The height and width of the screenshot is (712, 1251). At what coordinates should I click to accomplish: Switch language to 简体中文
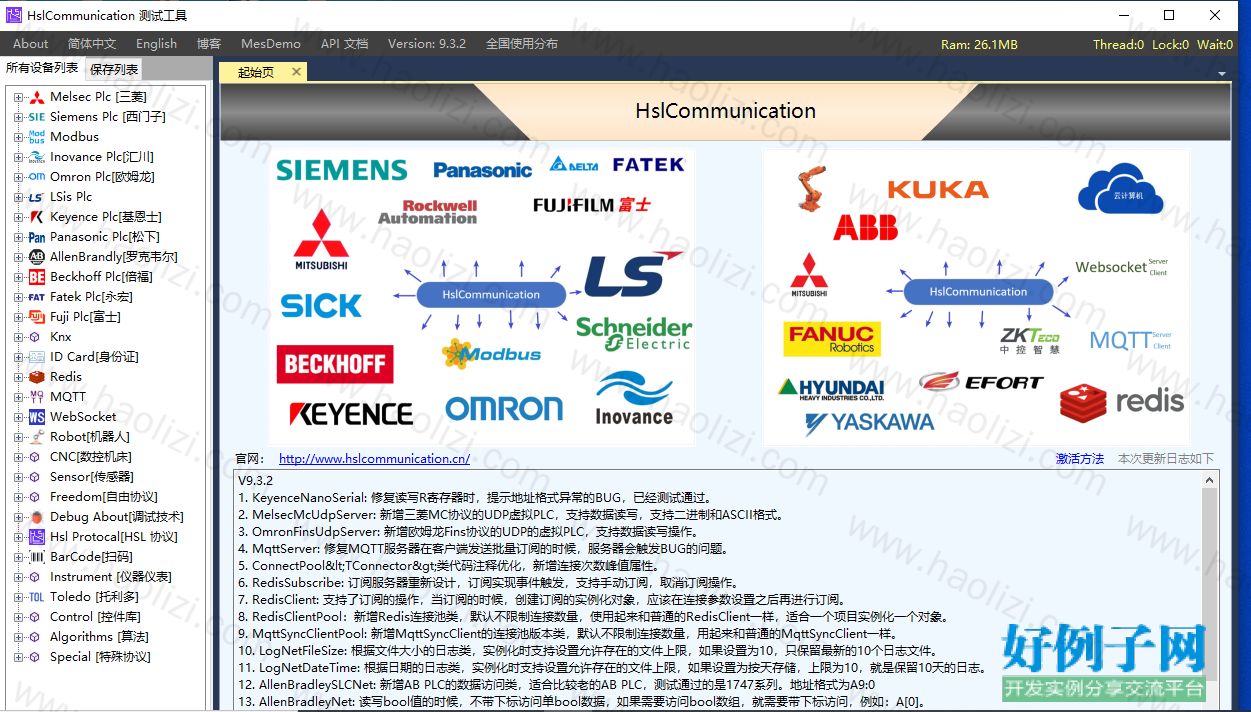tap(92, 44)
